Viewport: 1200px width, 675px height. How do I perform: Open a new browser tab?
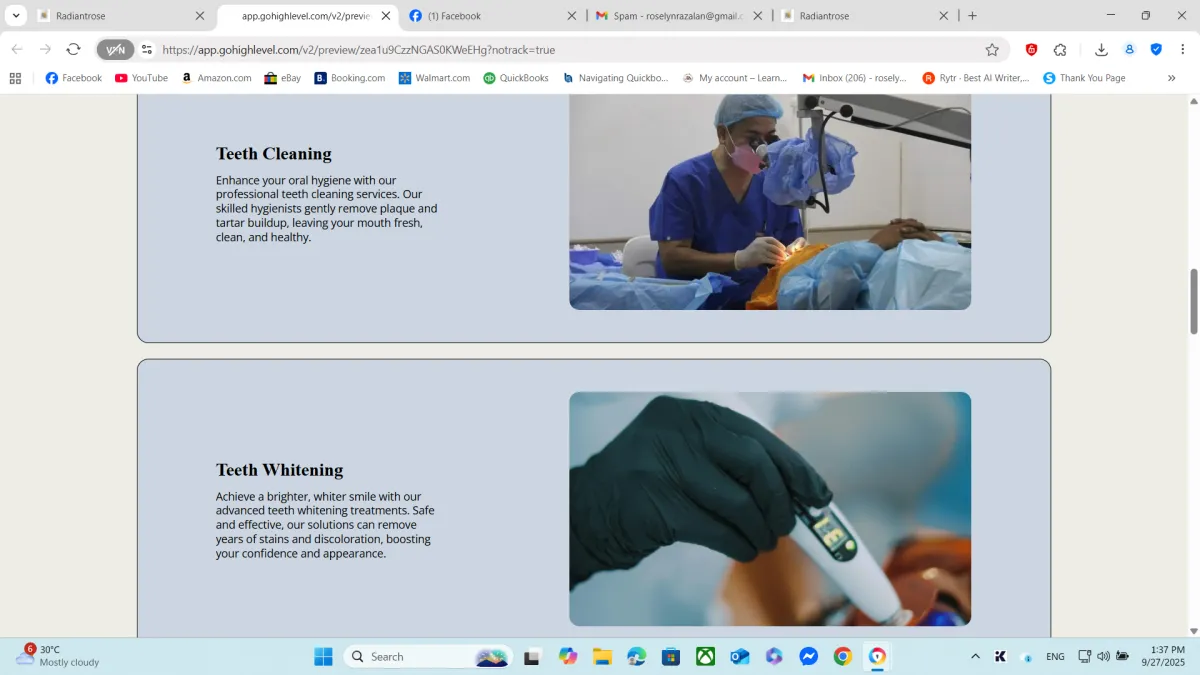pyautogui.click(x=972, y=16)
